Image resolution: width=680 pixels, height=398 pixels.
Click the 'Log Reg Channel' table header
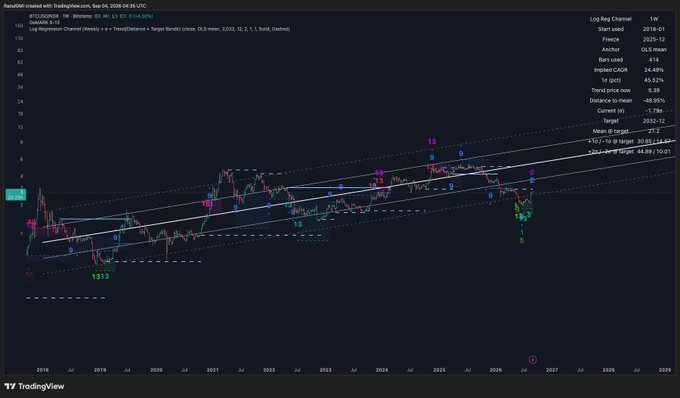pyautogui.click(x=611, y=19)
